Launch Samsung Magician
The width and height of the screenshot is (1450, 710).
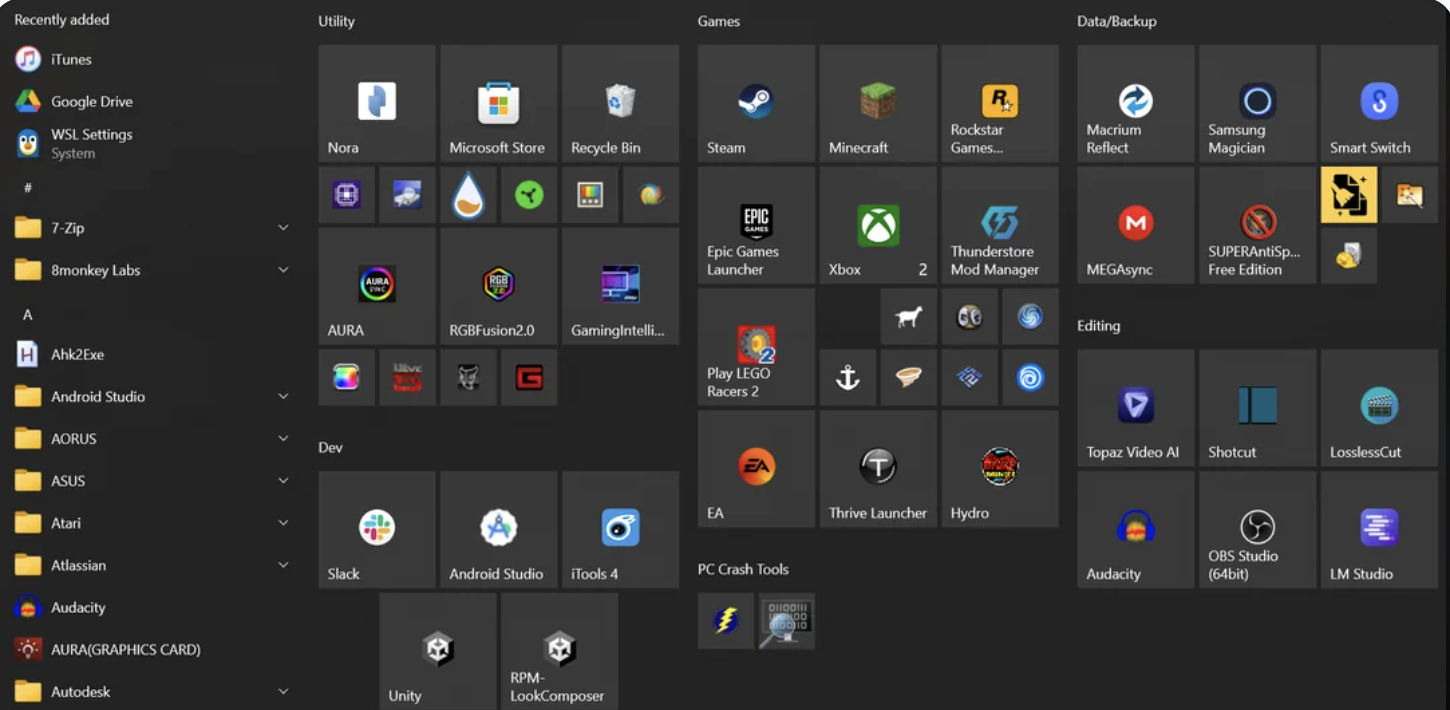(x=1257, y=103)
